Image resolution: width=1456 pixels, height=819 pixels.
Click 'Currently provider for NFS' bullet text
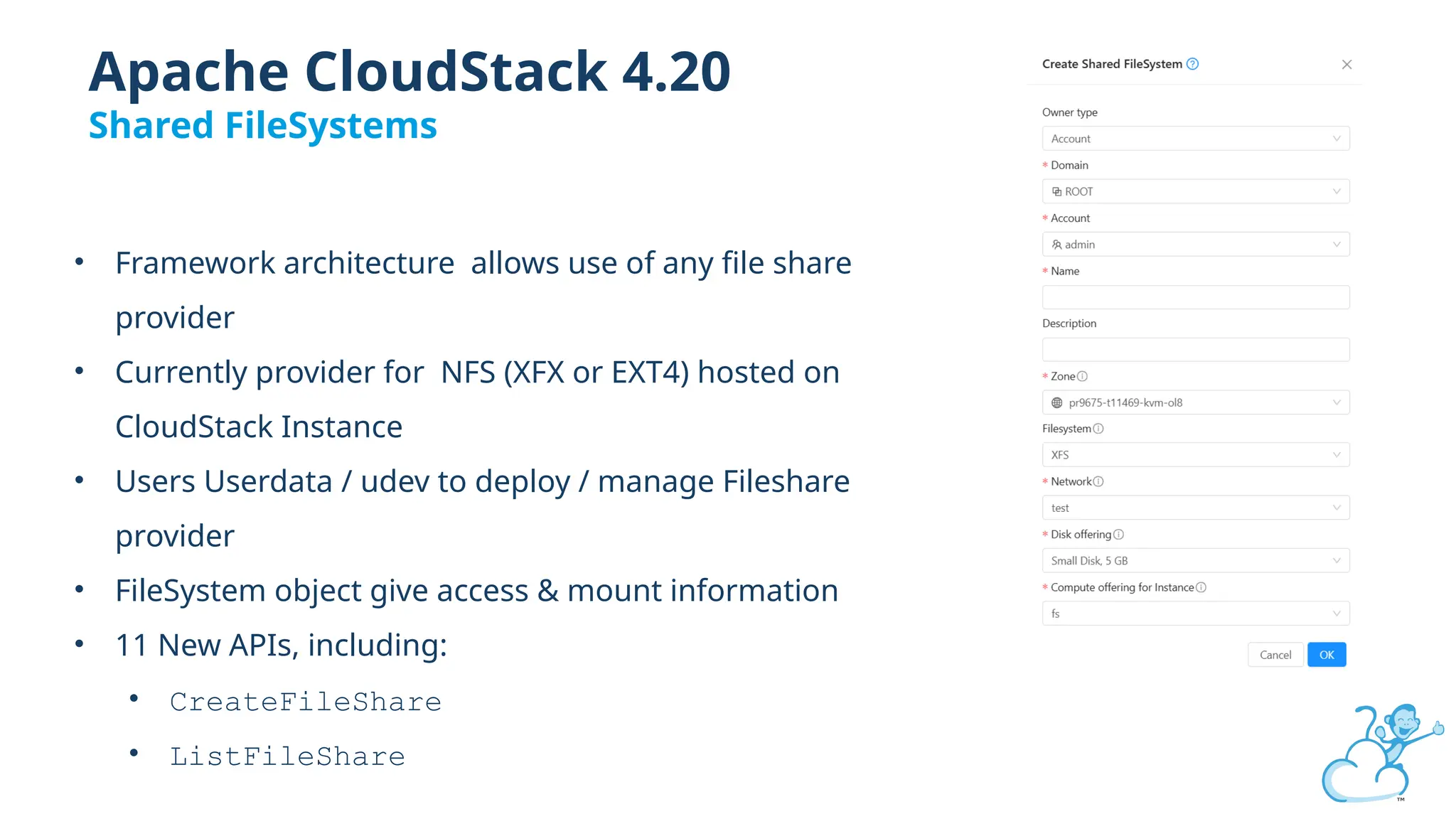pyautogui.click(x=478, y=400)
